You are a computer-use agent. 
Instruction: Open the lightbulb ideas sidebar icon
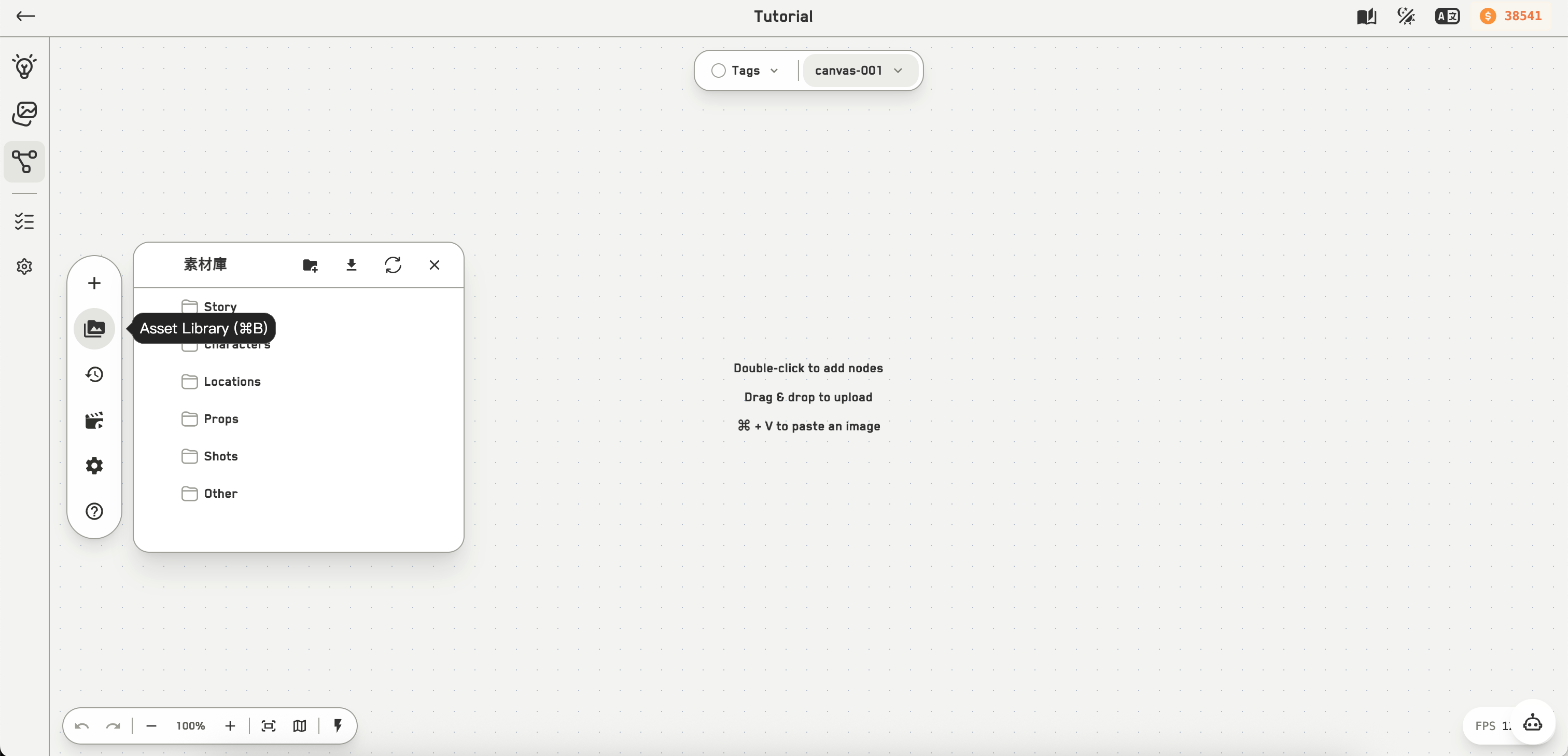point(24,66)
